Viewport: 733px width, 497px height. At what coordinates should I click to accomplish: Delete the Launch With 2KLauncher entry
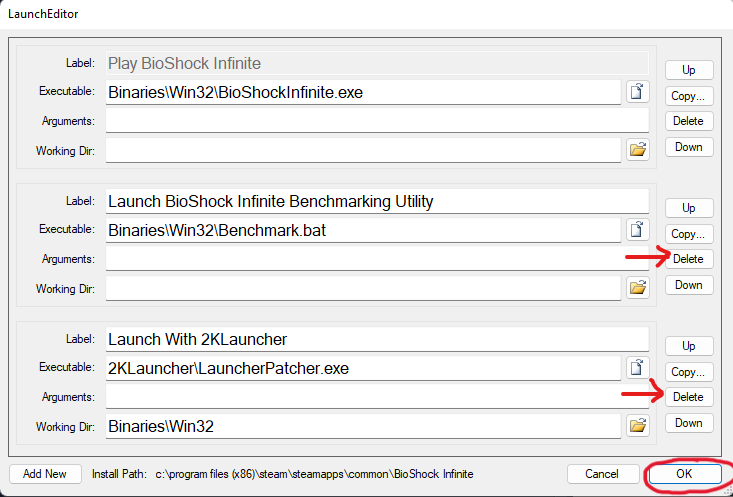tap(688, 397)
